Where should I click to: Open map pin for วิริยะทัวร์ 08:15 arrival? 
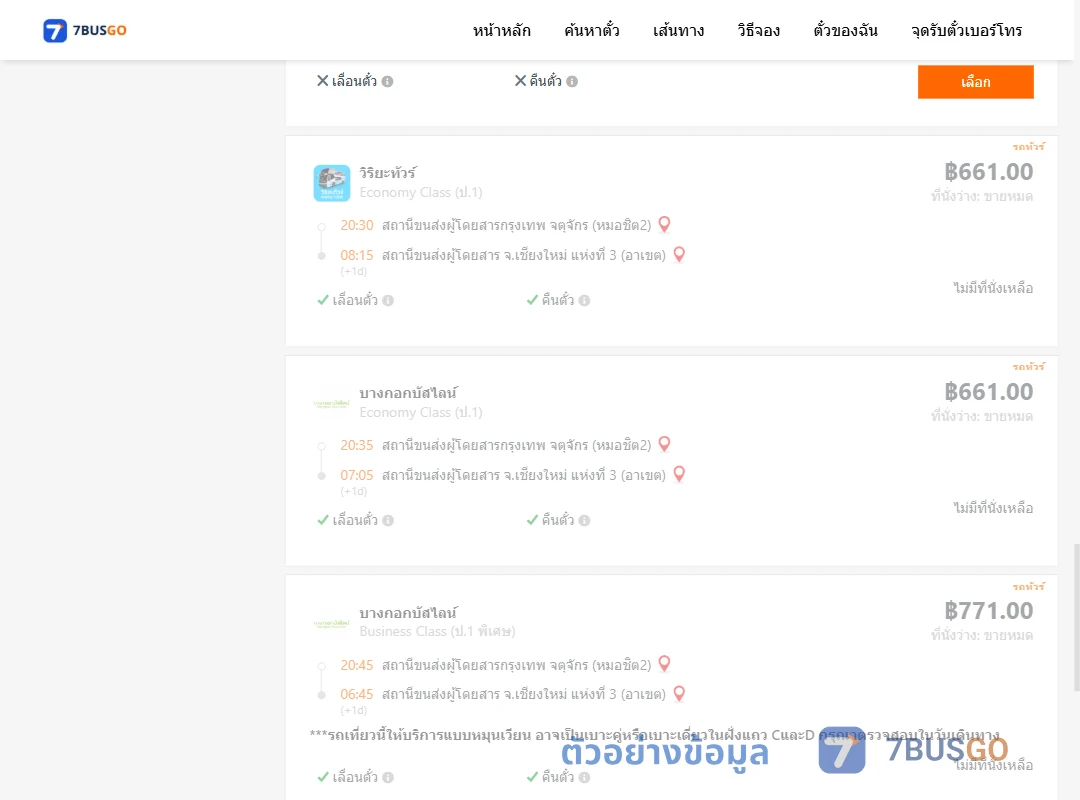click(679, 254)
